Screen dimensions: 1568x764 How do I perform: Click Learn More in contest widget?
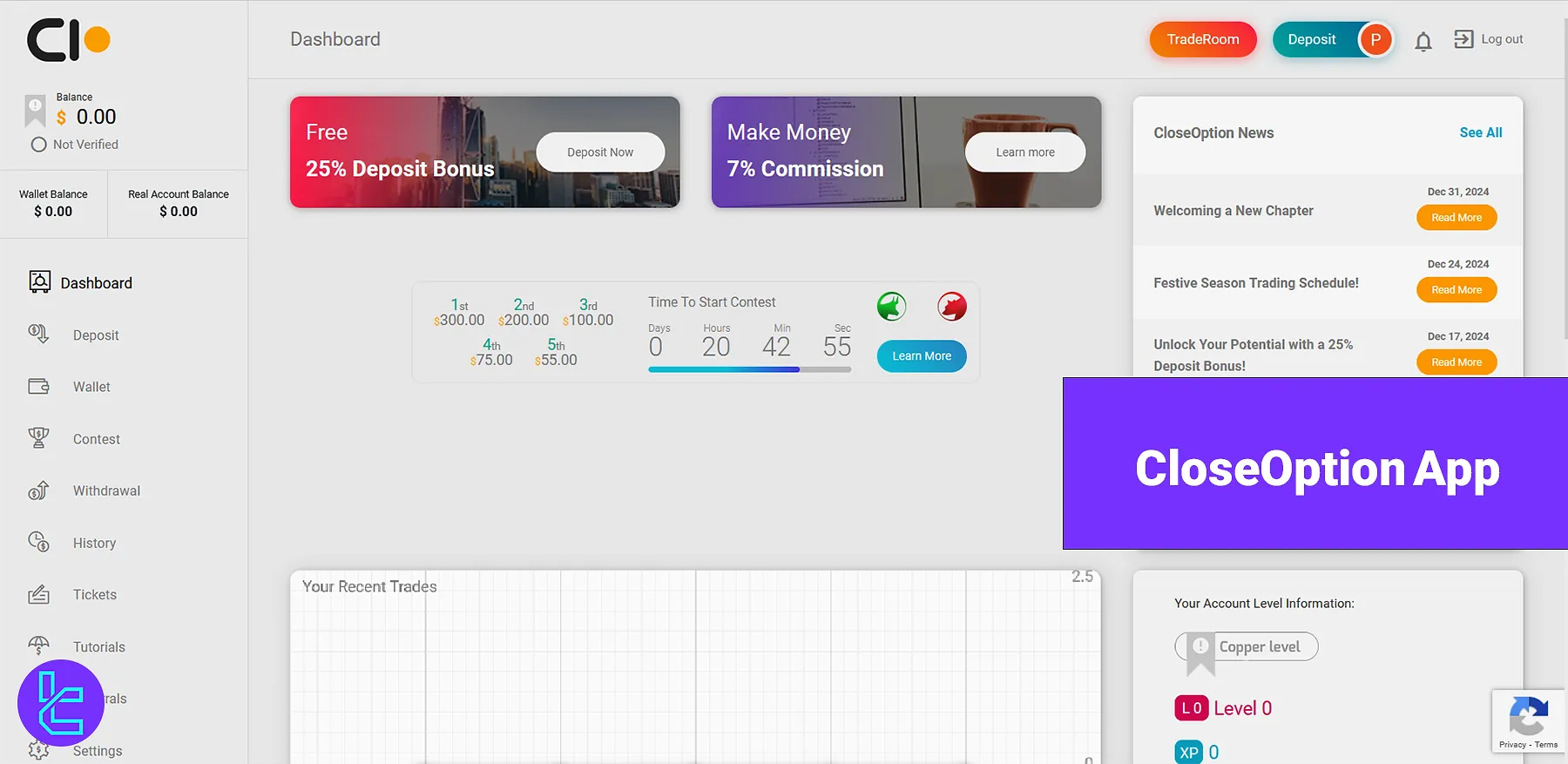pos(922,356)
